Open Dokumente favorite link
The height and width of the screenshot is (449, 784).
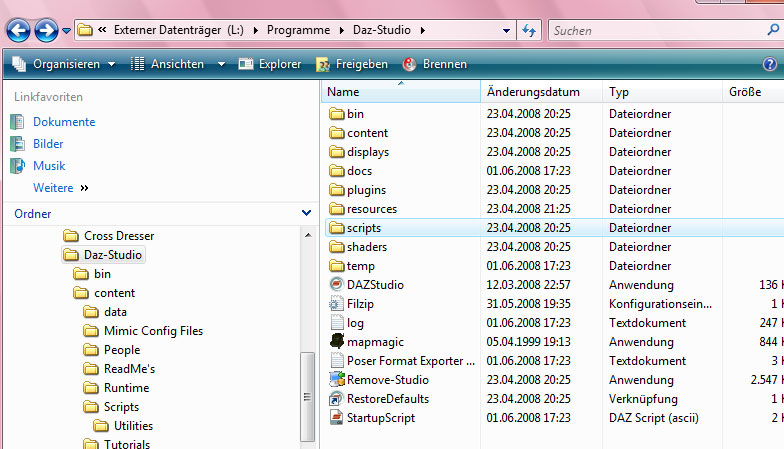[64, 122]
